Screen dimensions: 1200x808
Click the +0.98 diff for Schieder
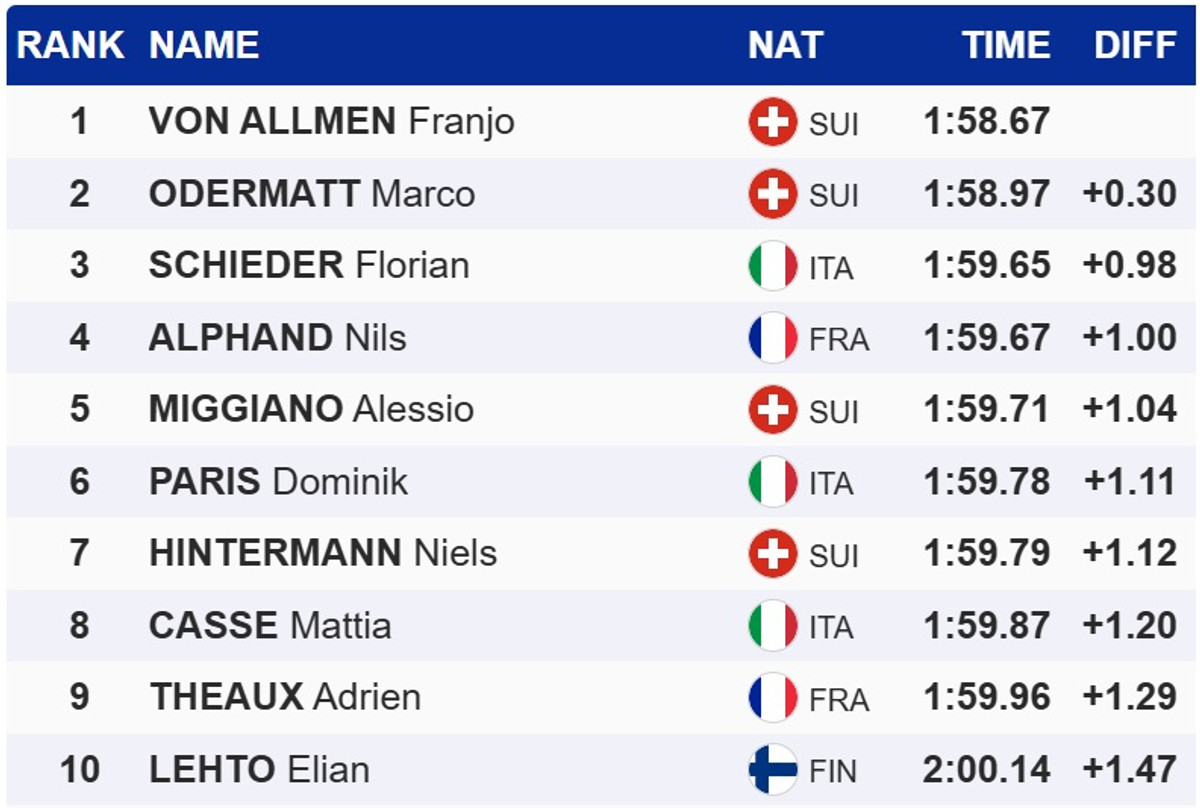click(1129, 266)
